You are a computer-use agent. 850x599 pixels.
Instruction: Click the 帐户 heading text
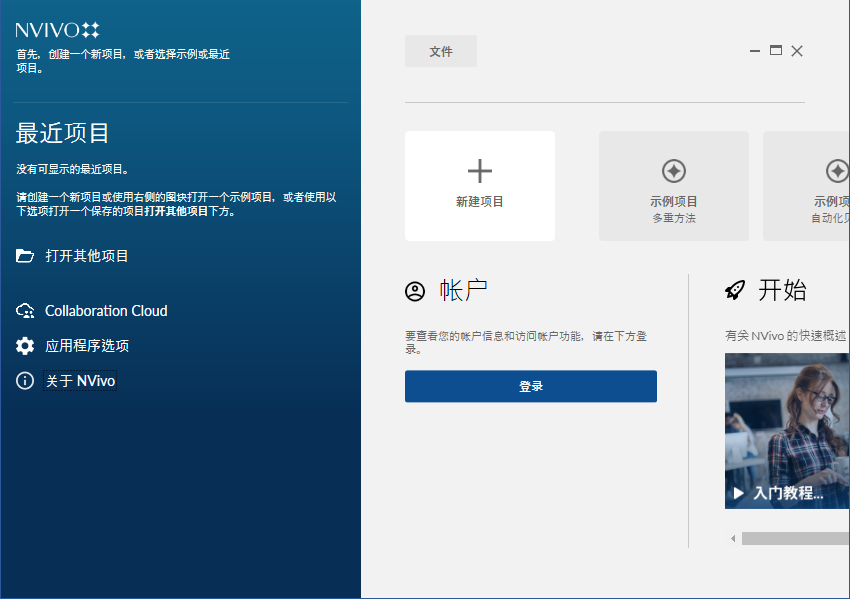[x=463, y=291]
